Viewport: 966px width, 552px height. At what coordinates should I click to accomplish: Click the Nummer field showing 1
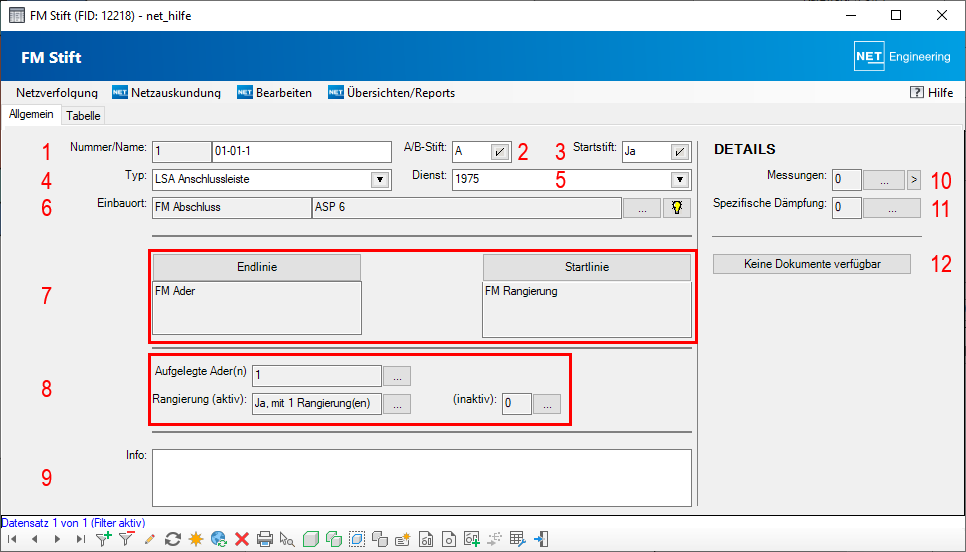[x=182, y=152]
